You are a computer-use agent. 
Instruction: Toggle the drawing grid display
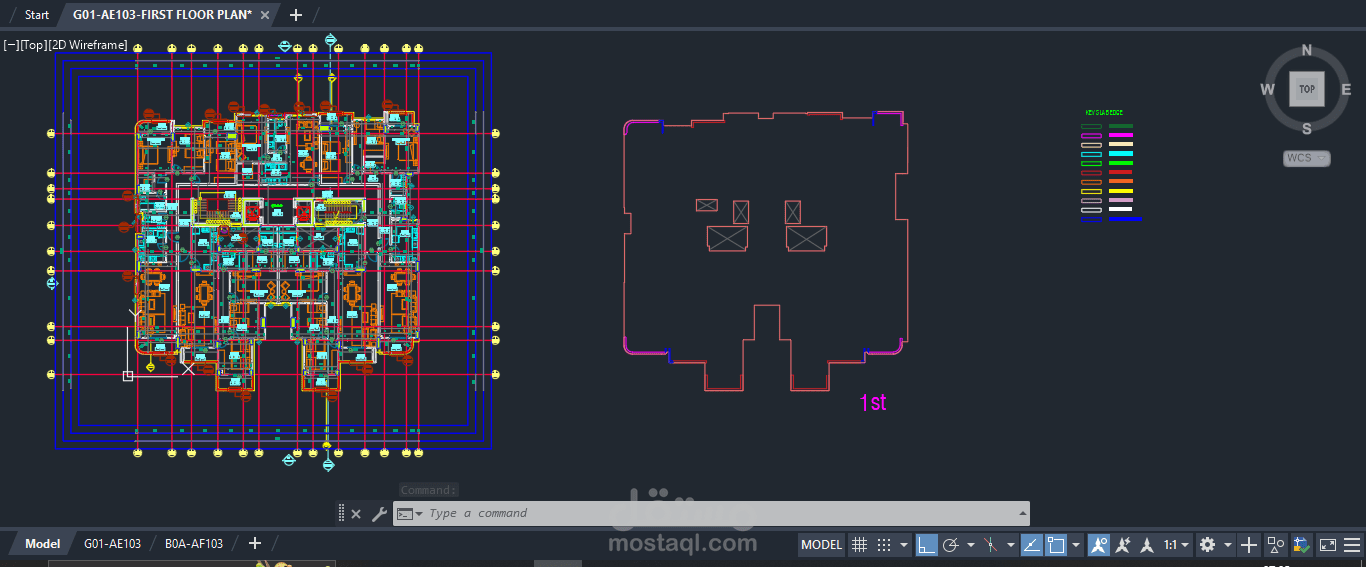click(859, 545)
